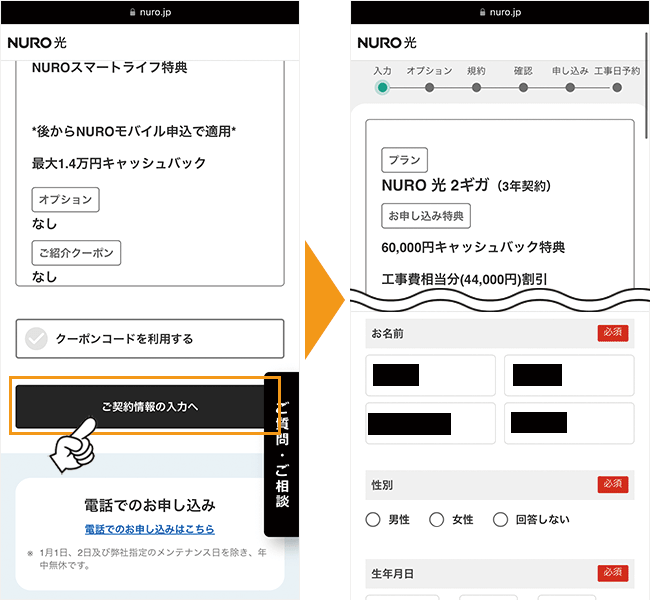
Task: Click the 必須 badge next to 性別
Action: click(613, 484)
